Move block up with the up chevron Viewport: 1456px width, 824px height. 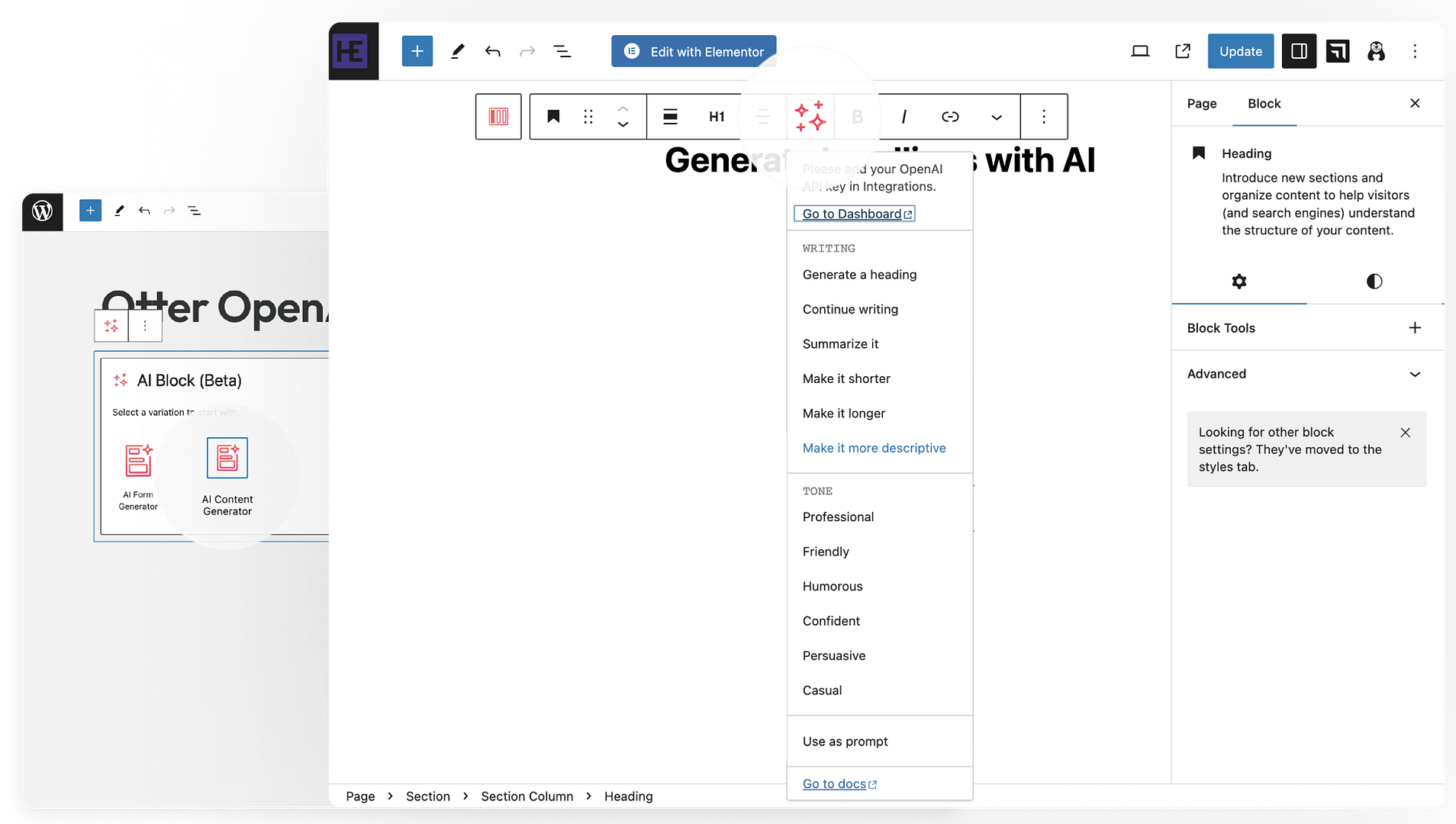click(623, 108)
